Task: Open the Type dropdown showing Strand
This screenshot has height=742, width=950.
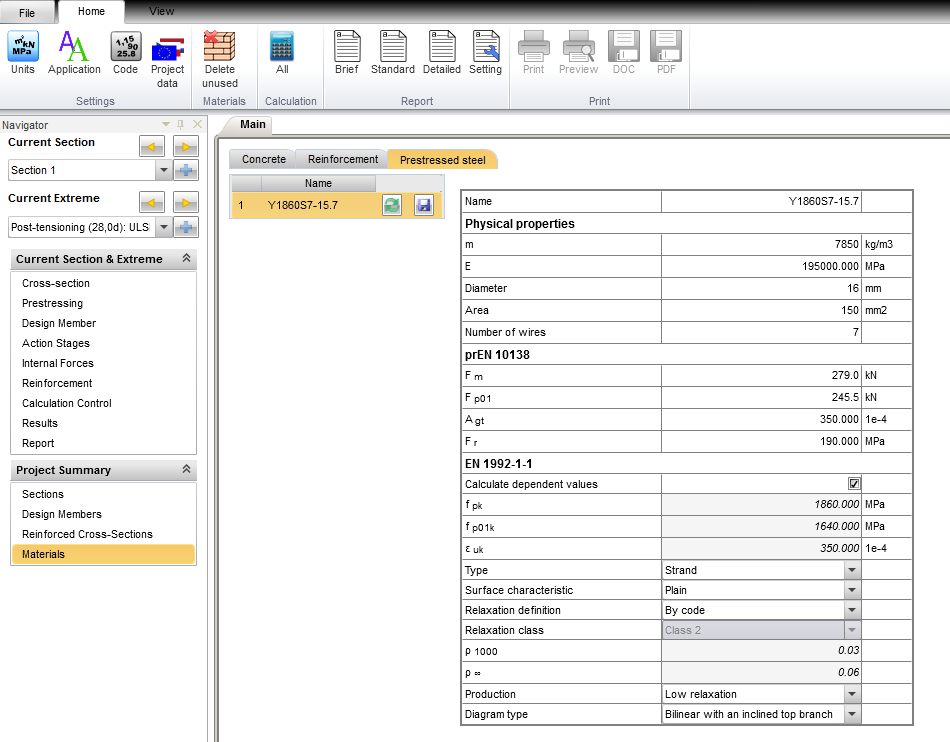Action: (x=851, y=570)
